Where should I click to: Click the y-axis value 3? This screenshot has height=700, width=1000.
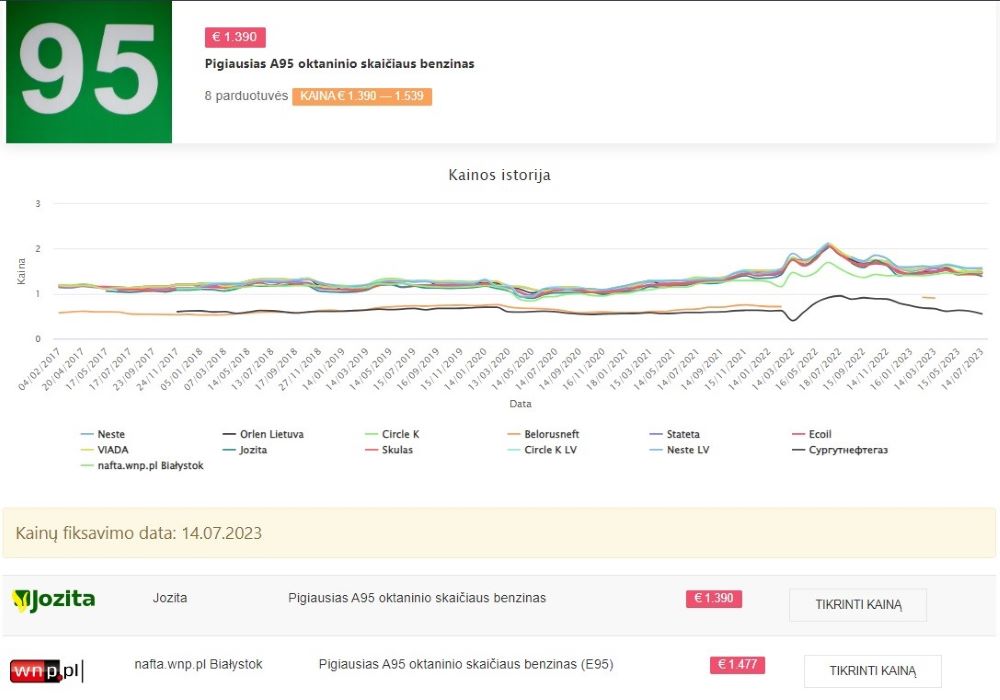38,203
